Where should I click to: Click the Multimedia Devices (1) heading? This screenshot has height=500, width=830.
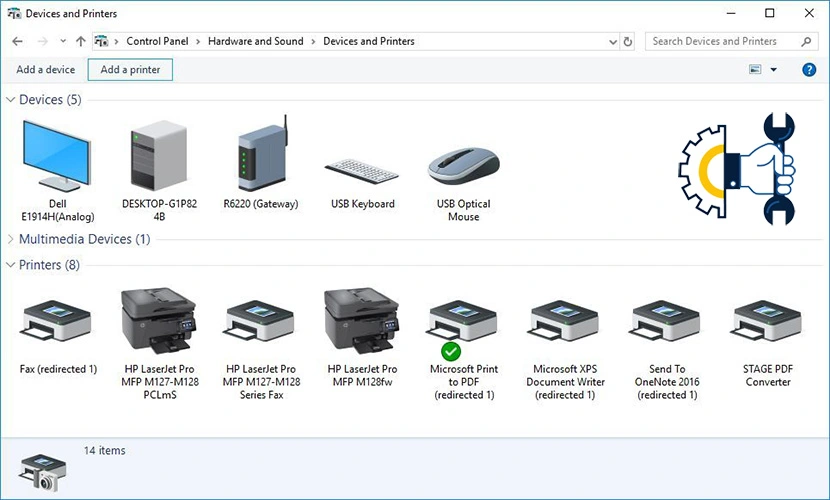(85, 239)
